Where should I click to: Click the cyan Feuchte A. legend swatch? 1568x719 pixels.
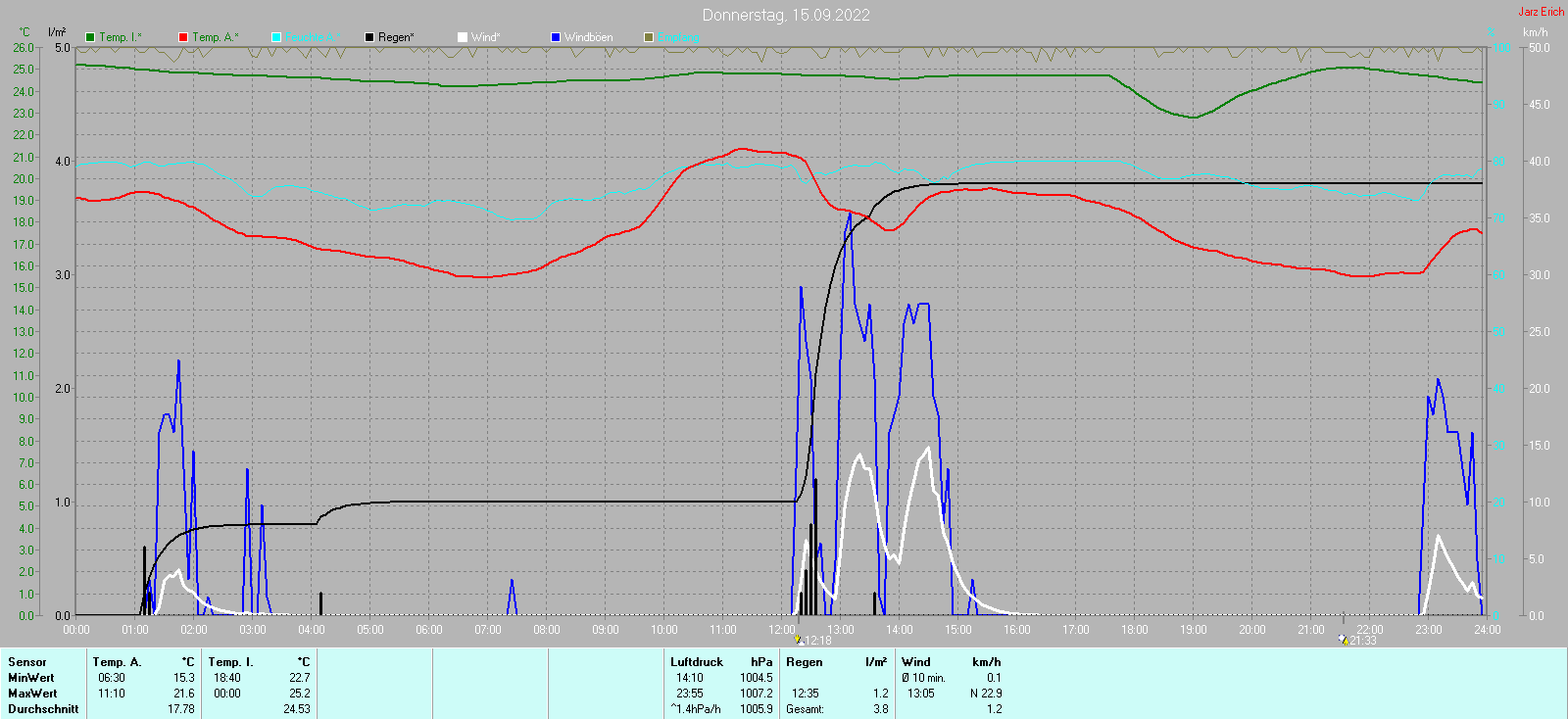click(276, 37)
